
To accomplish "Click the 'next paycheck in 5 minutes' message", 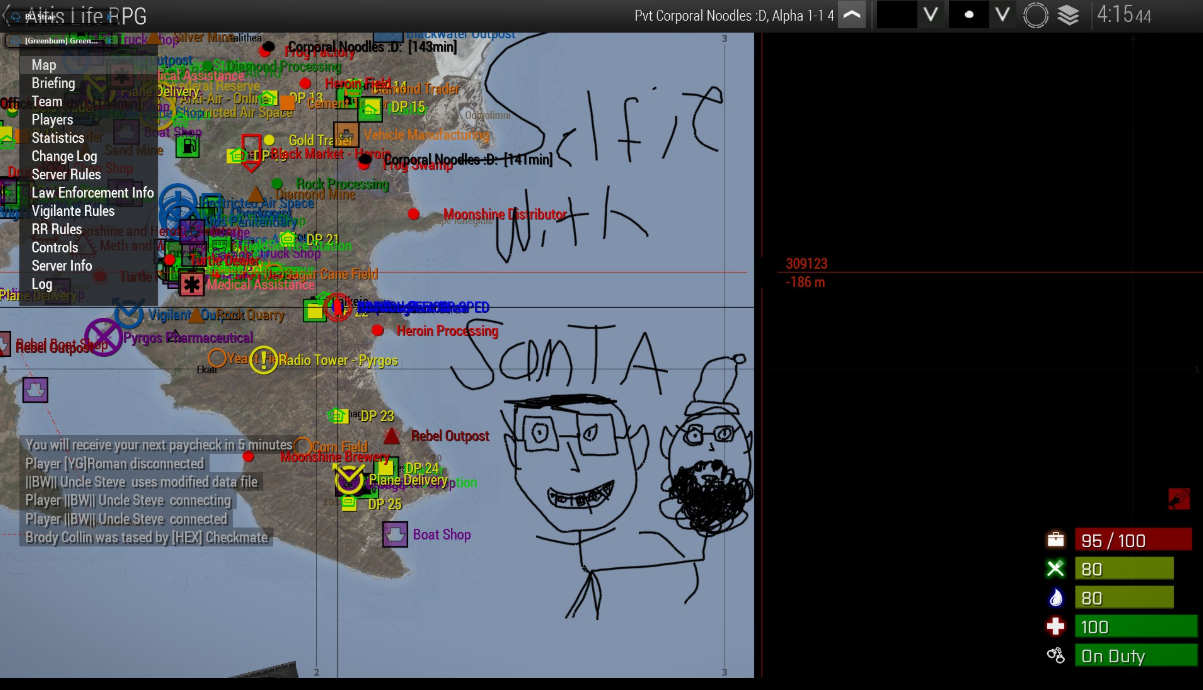I will click(x=159, y=445).
